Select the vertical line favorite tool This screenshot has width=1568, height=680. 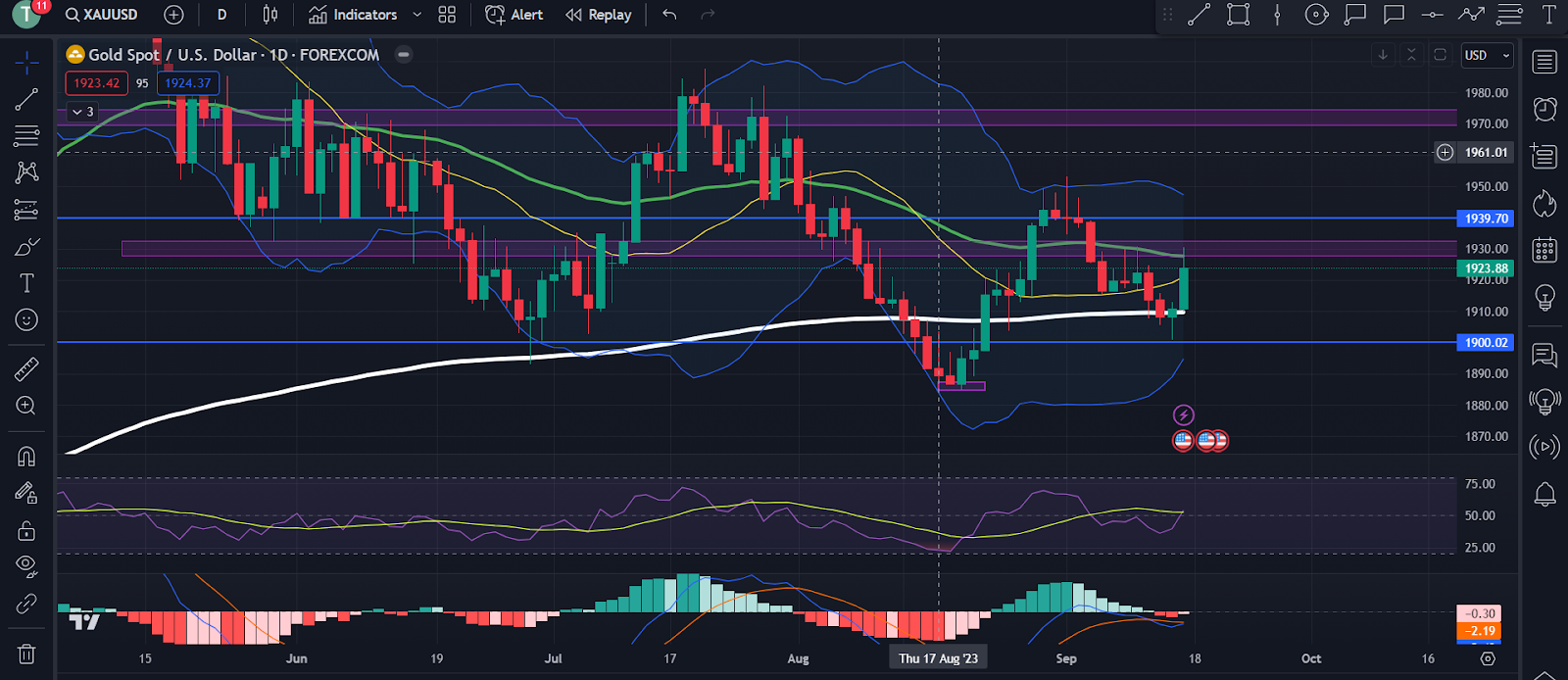pos(1277,15)
